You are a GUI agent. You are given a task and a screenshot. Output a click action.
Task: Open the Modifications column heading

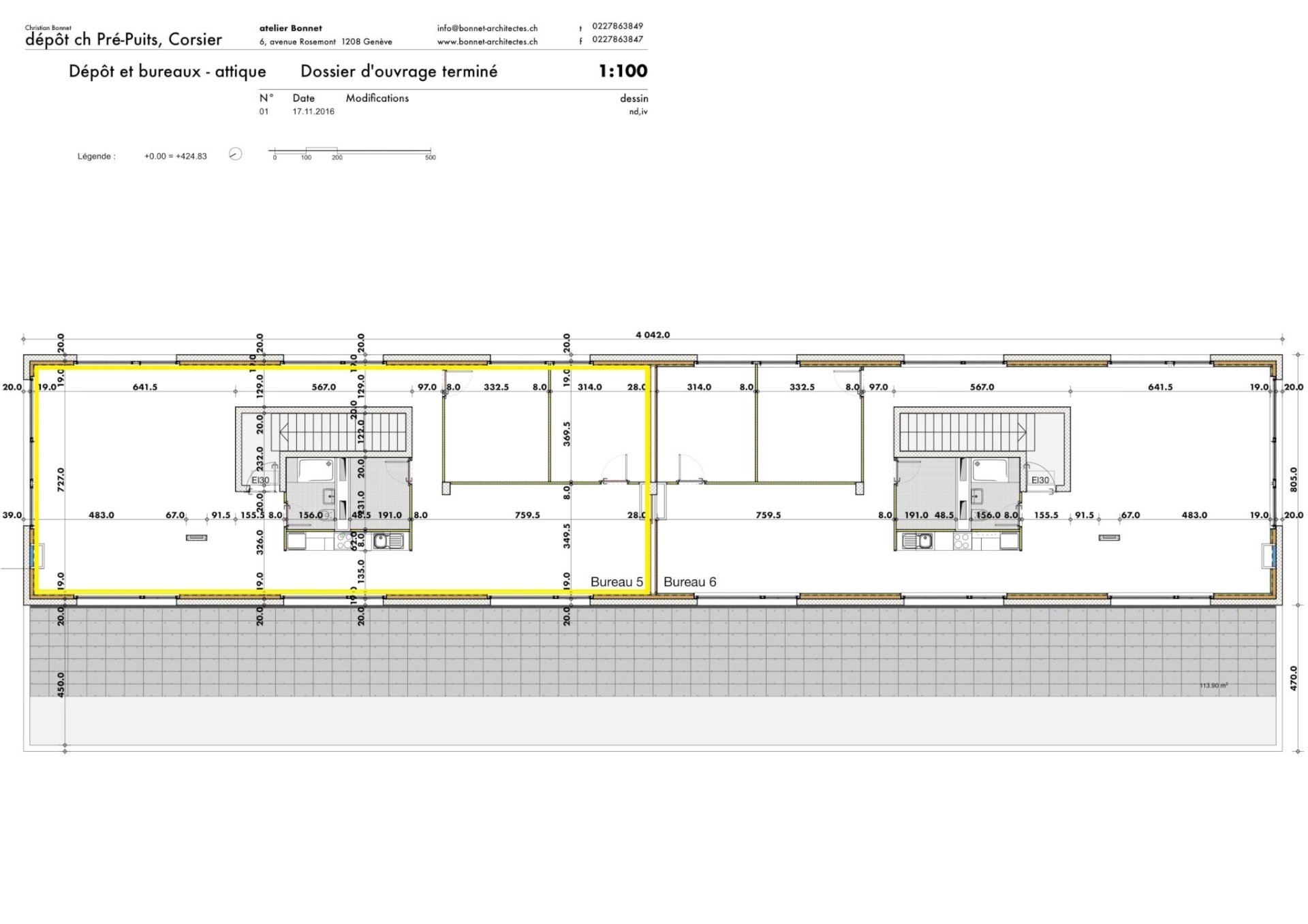point(377,97)
